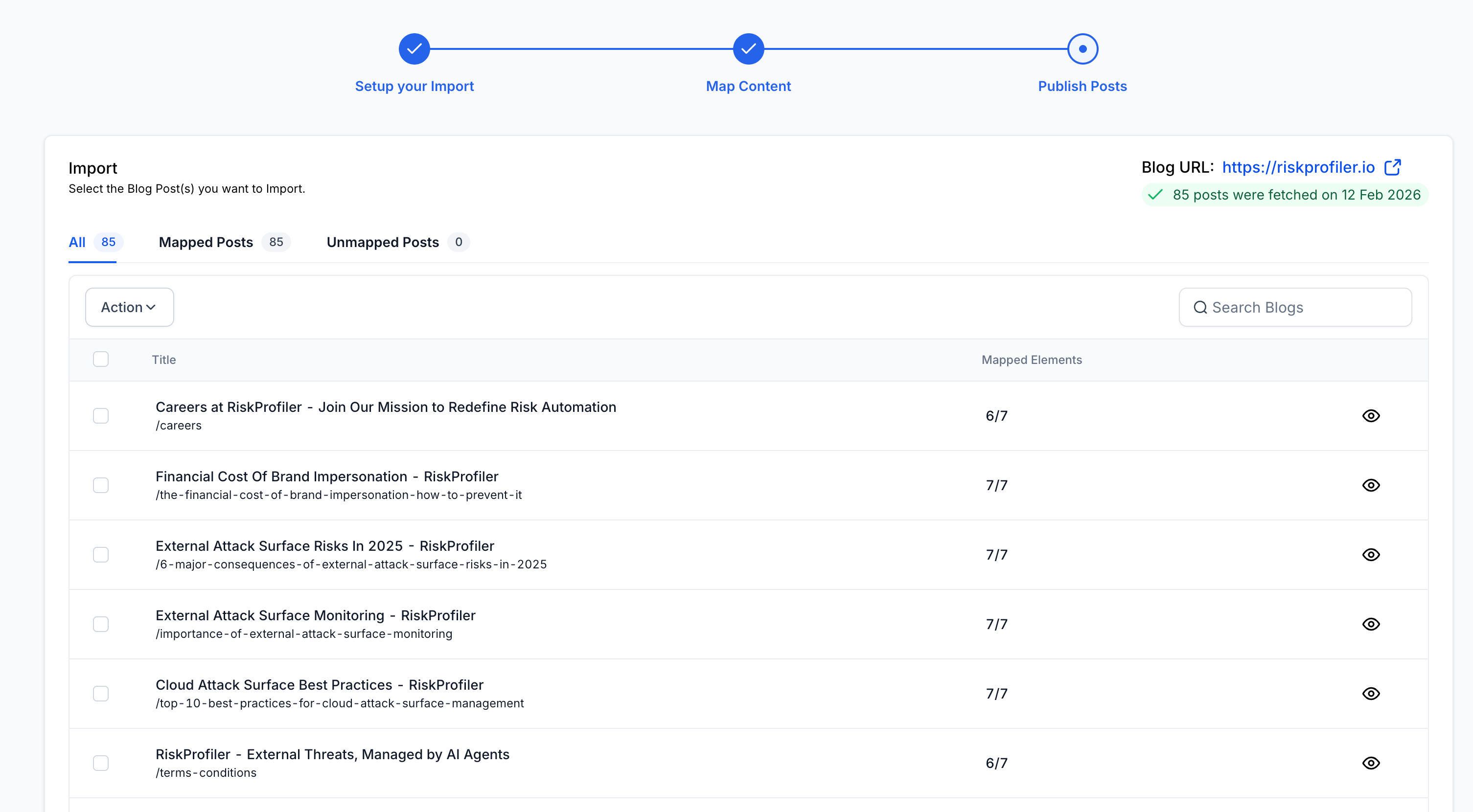Go to the Map Content step
The width and height of the screenshot is (1473, 812).
(748, 49)
